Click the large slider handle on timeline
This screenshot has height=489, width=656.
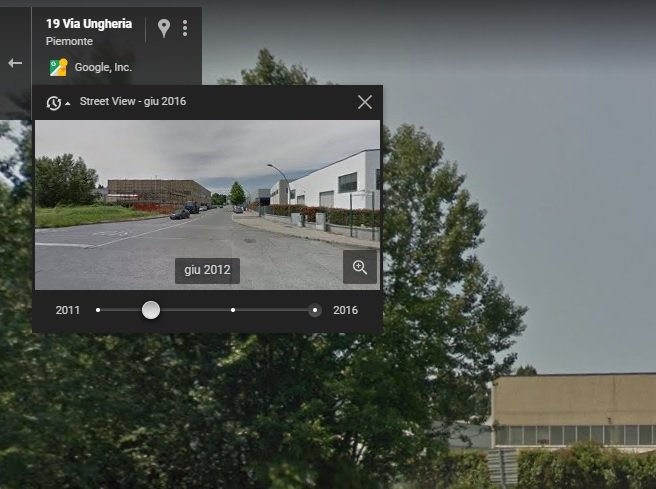pos(151,310)
